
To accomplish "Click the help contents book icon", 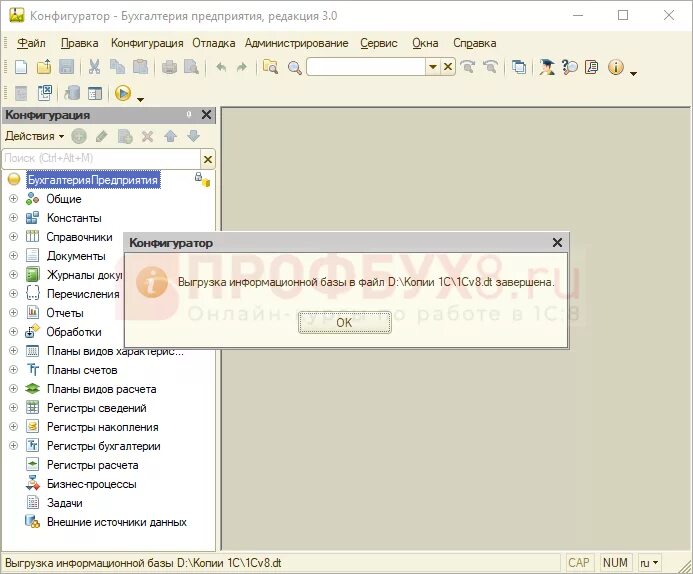I will coord(591,67).
